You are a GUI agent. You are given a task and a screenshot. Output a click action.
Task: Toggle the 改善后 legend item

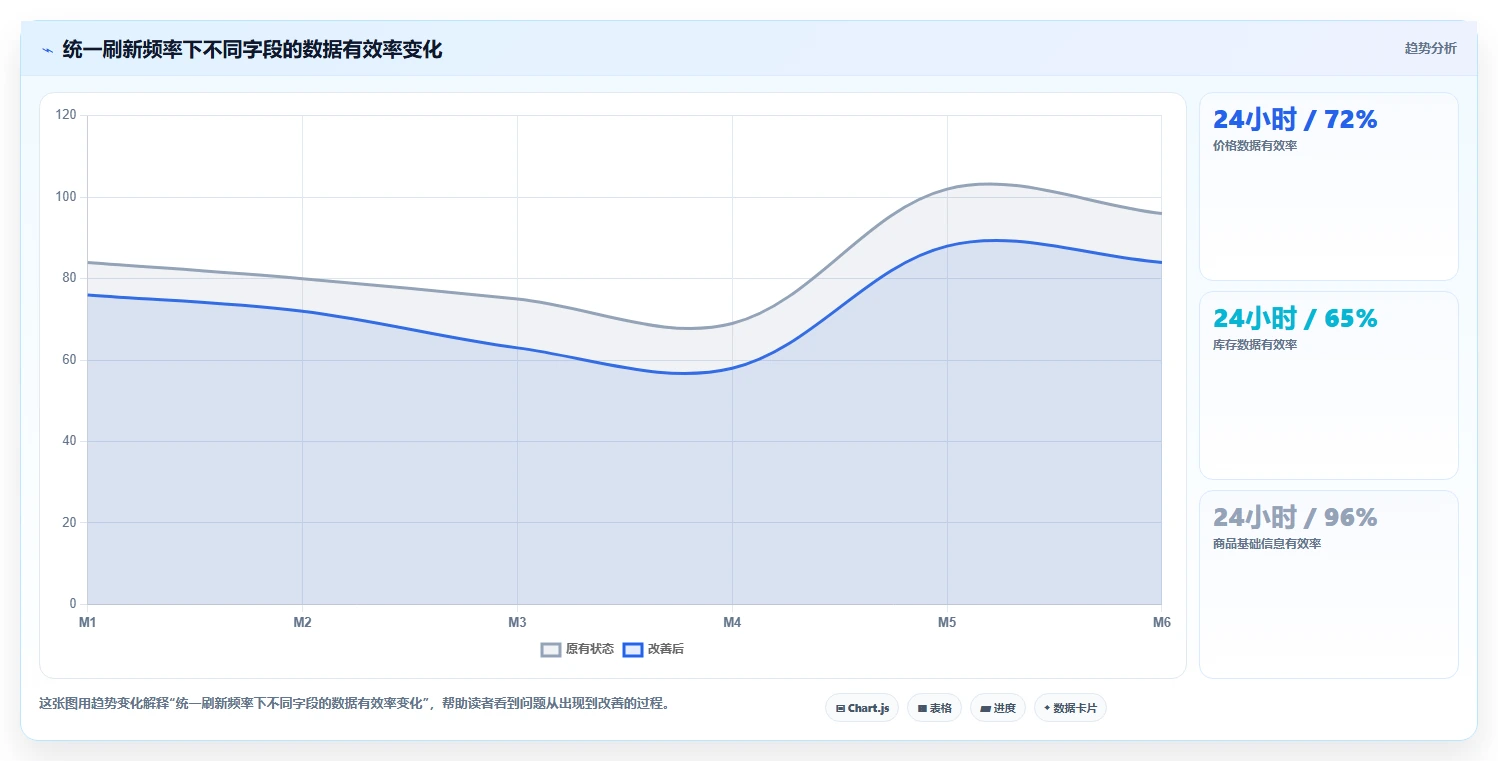point(653,649)
